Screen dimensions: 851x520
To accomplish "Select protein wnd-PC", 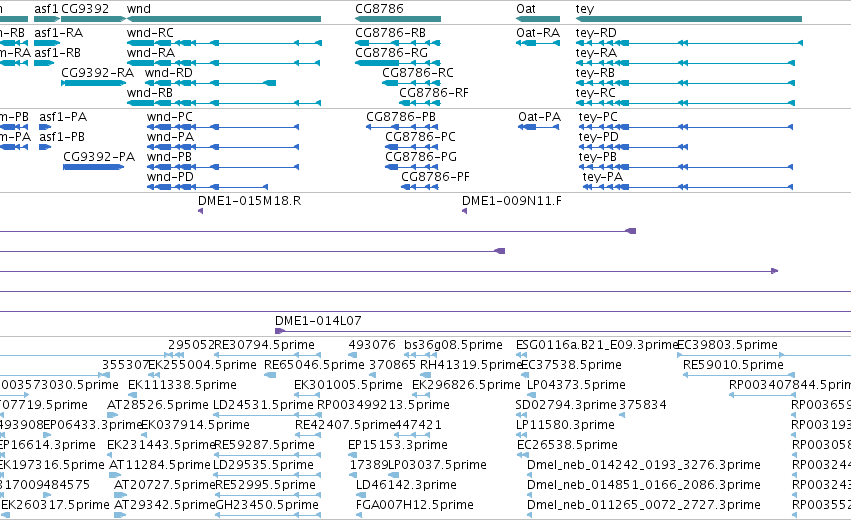I will [169, 117].
